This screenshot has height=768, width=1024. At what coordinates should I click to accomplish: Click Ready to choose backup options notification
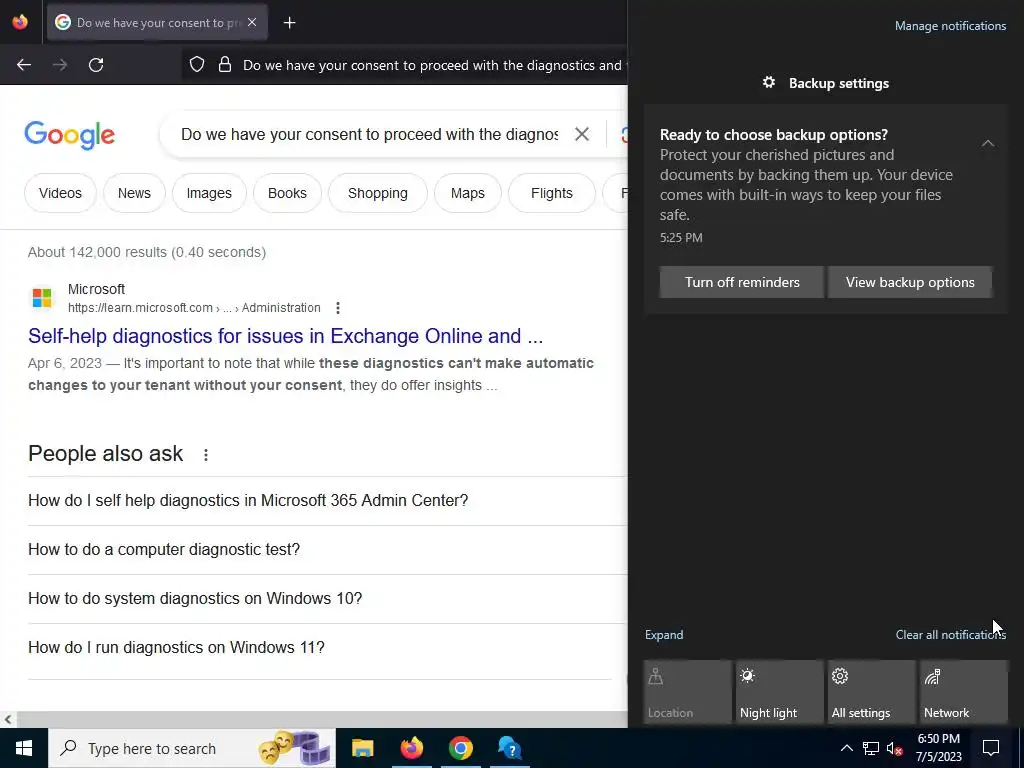click(826, 209)
